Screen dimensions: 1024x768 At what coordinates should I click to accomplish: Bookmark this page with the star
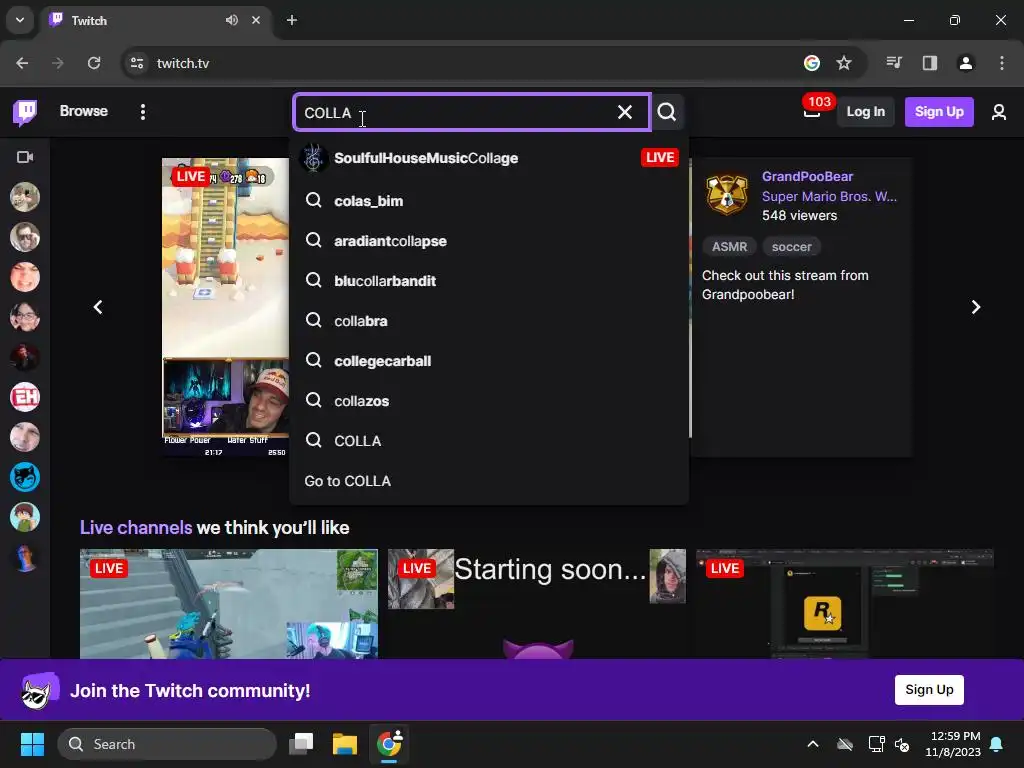(844, 63)
